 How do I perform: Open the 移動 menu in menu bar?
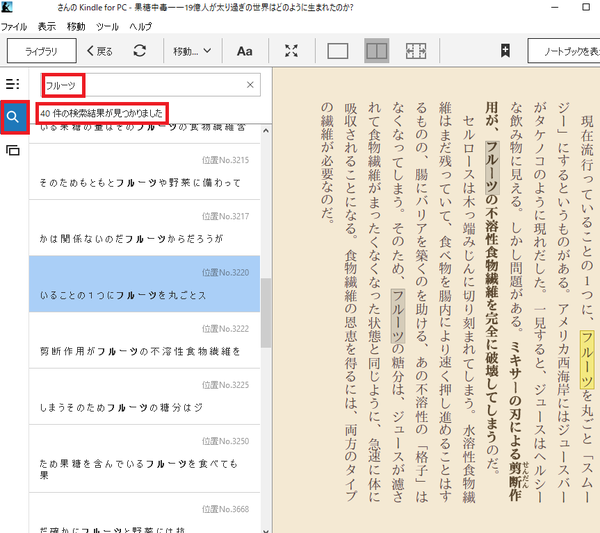[76, 26]
